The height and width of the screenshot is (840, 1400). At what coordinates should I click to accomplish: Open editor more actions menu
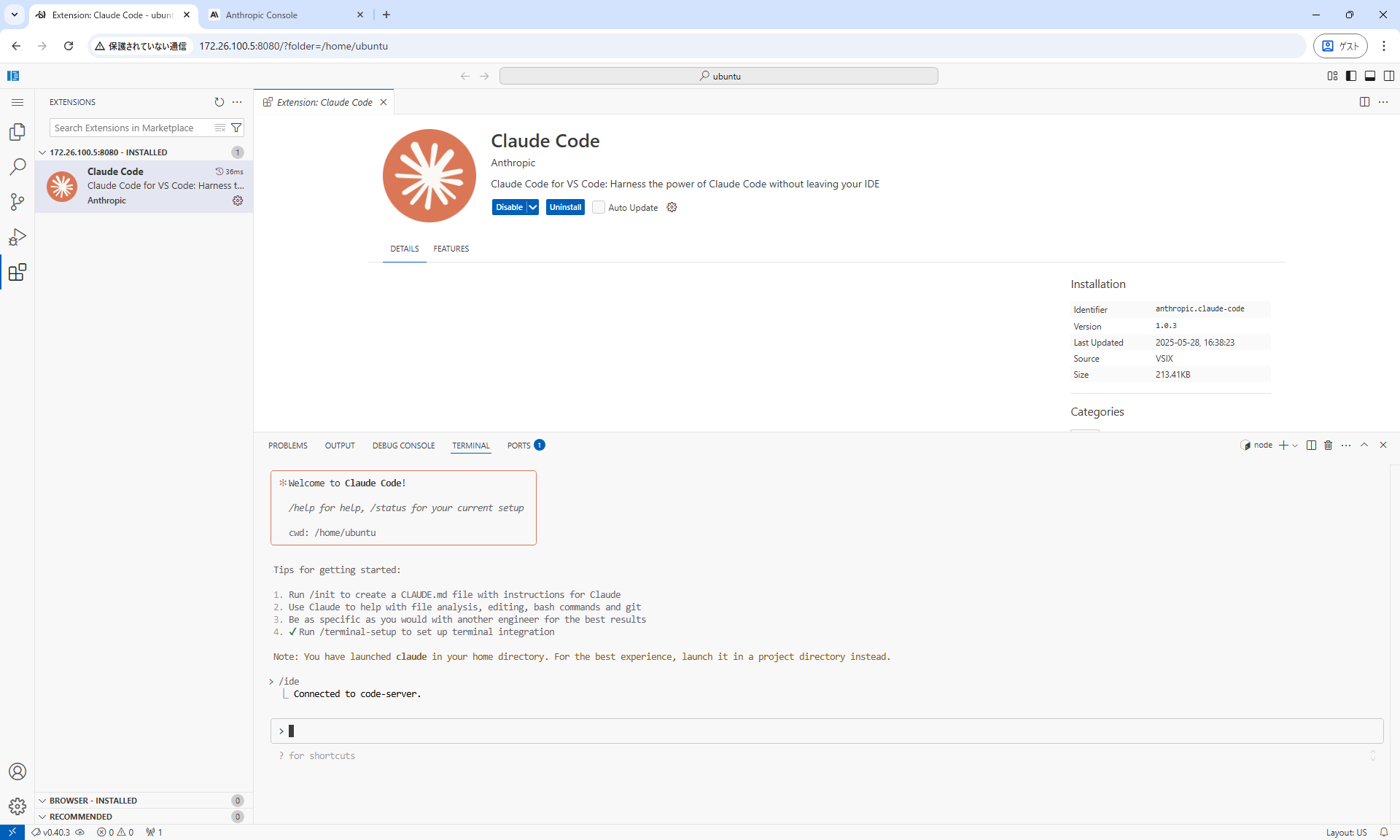click(x=1383, y=102)
